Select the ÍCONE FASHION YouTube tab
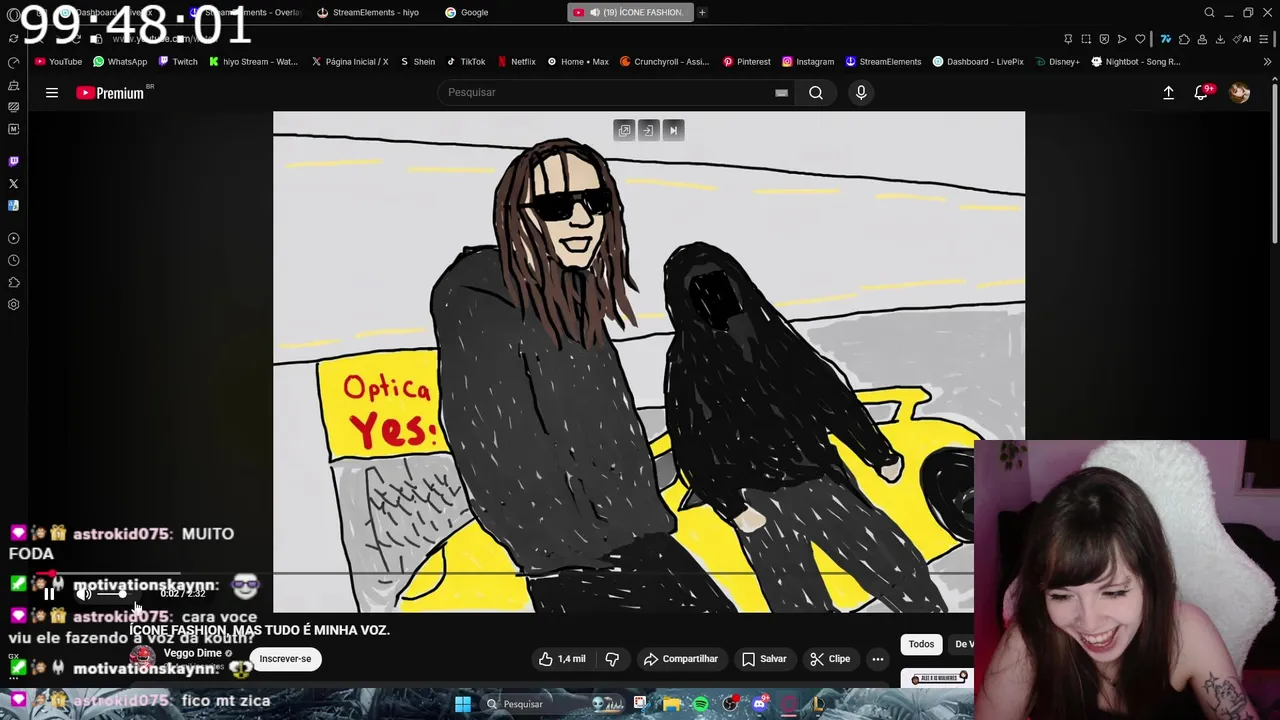 (x=630, y=12)
